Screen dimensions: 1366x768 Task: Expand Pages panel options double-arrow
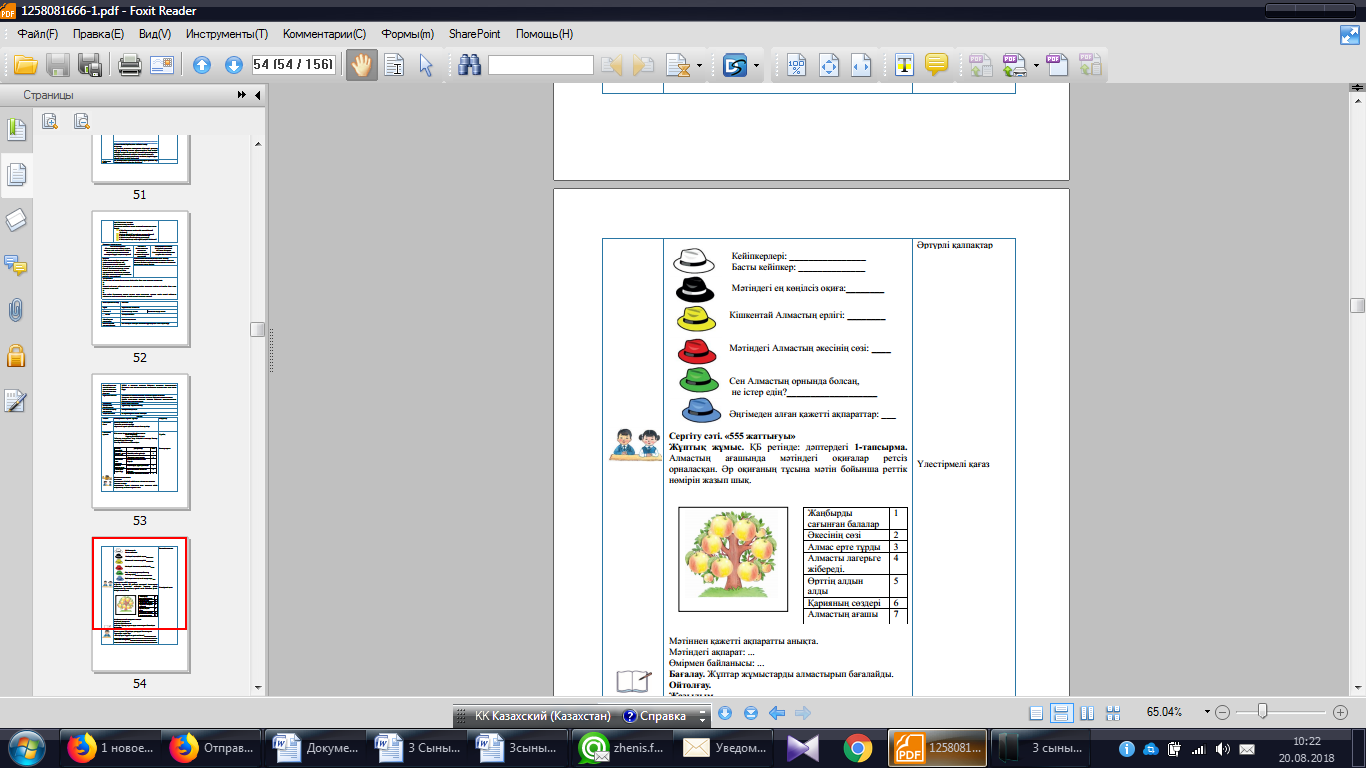click(x=242, y=96)
